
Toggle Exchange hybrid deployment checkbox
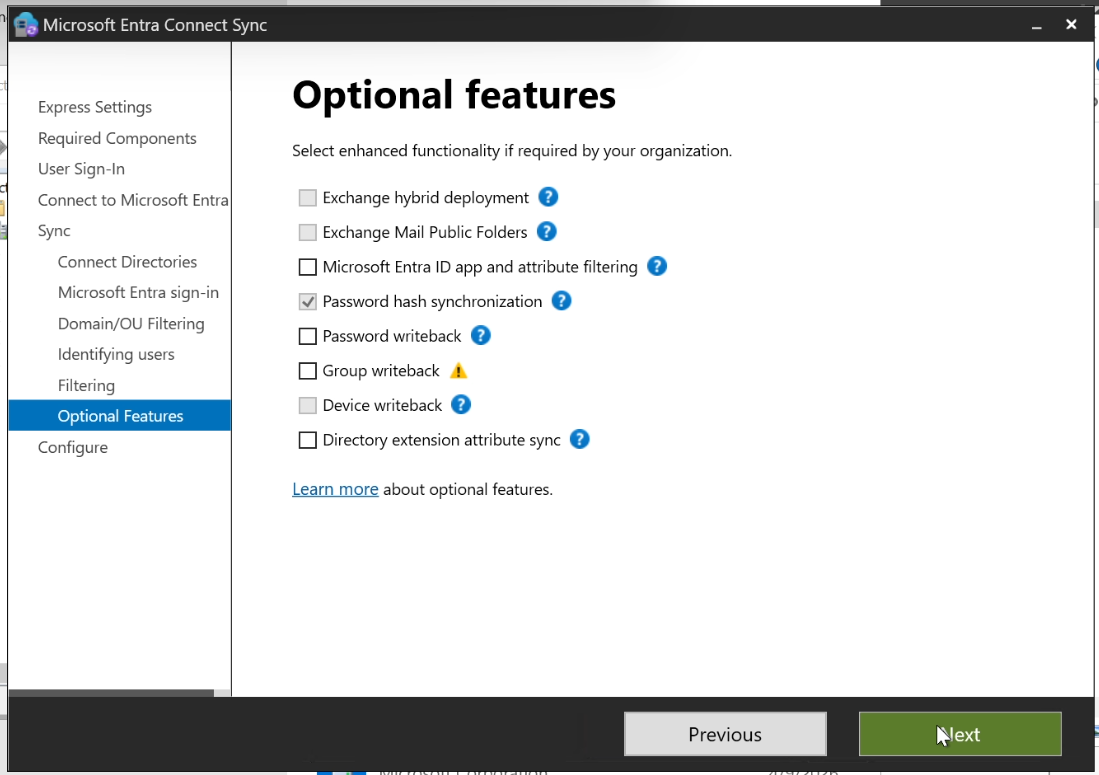click(307, 198)
